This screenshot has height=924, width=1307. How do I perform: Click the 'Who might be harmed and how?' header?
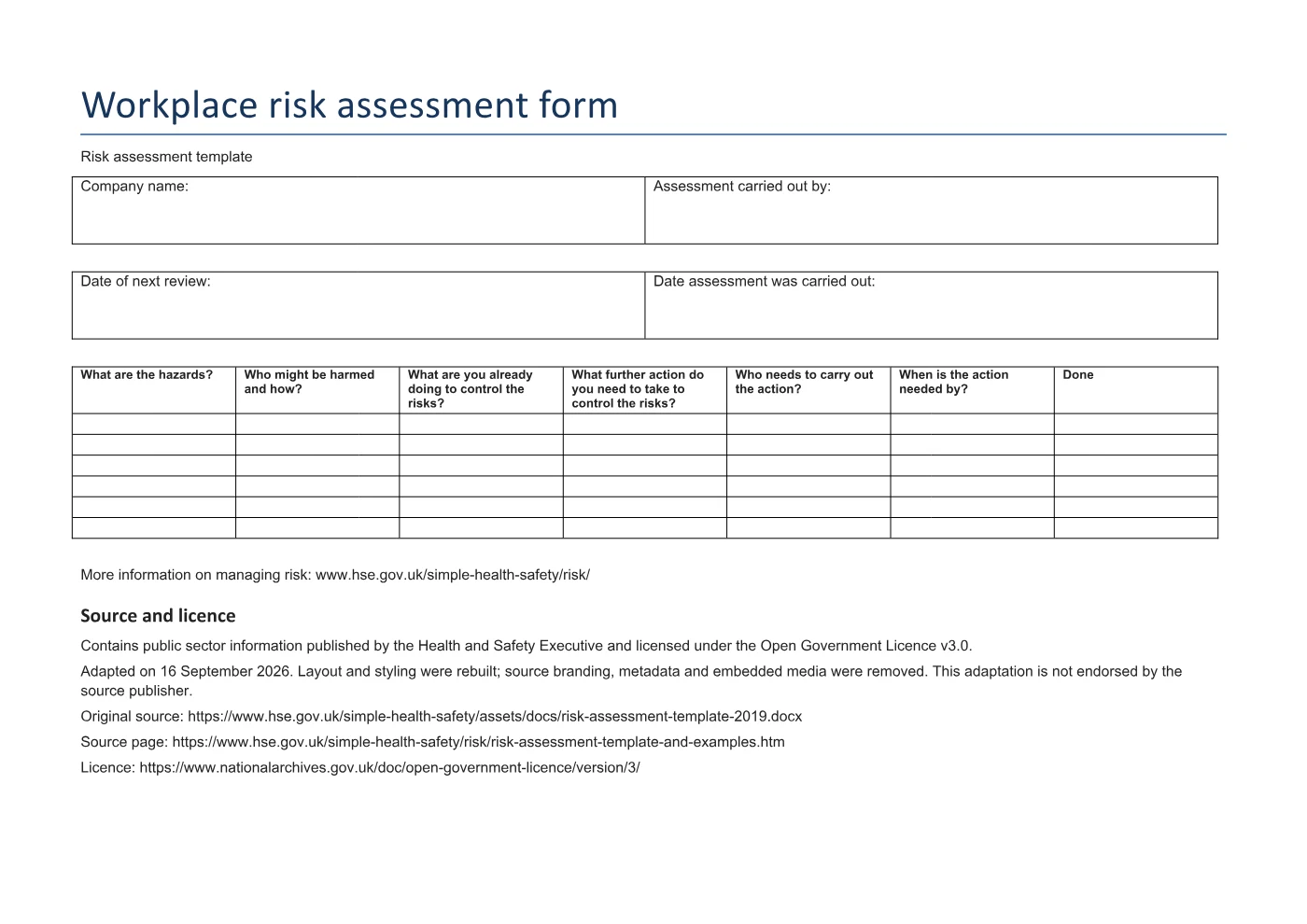[x=317, y=389]
